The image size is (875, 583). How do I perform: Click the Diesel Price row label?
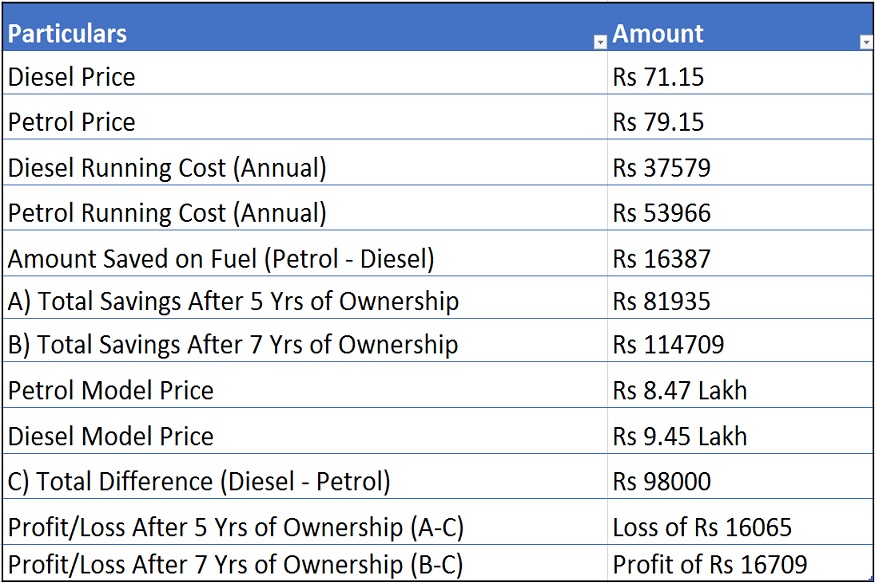(72, 77)
